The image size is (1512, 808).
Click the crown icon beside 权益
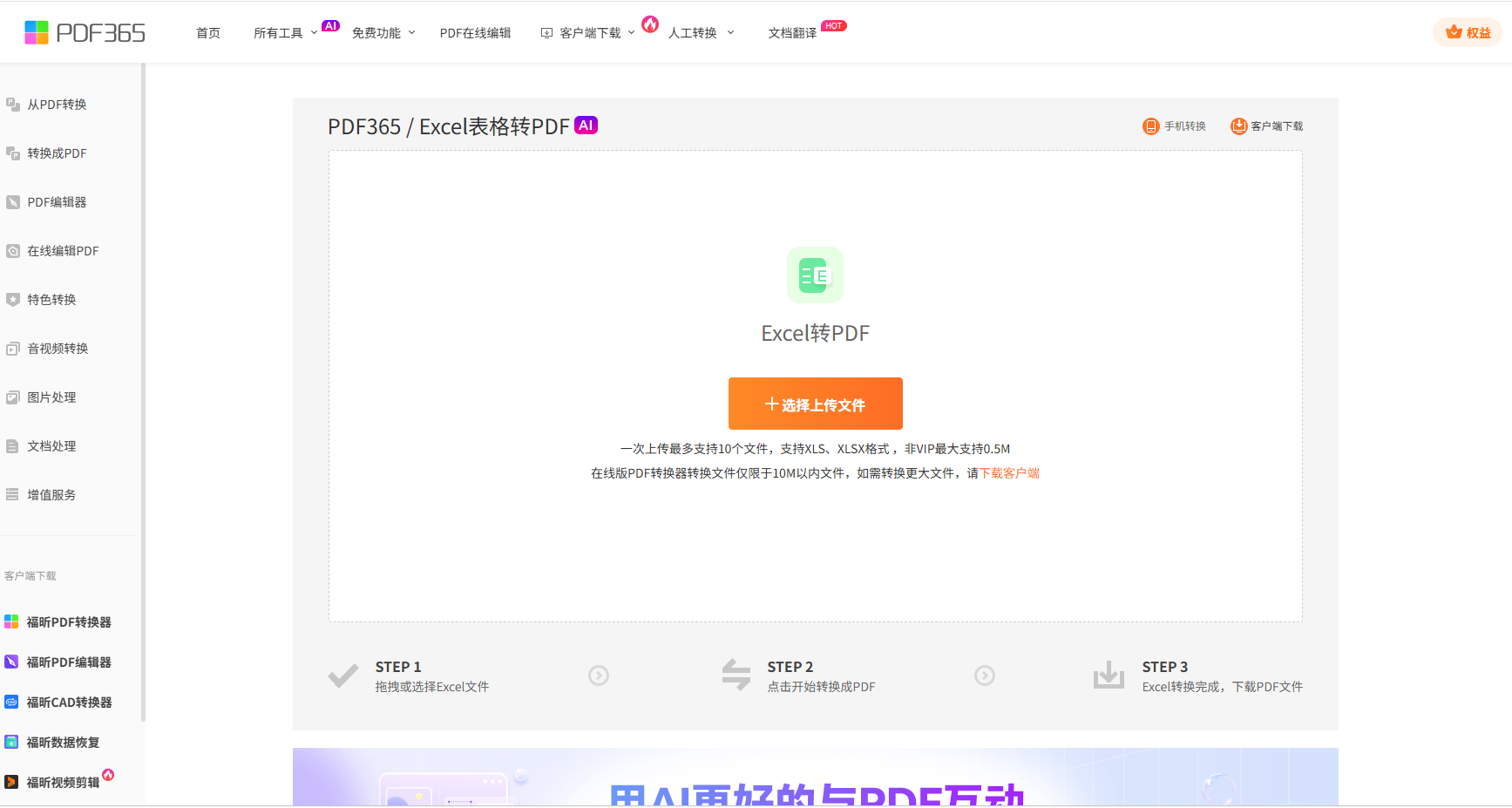tap(1454, 32)
